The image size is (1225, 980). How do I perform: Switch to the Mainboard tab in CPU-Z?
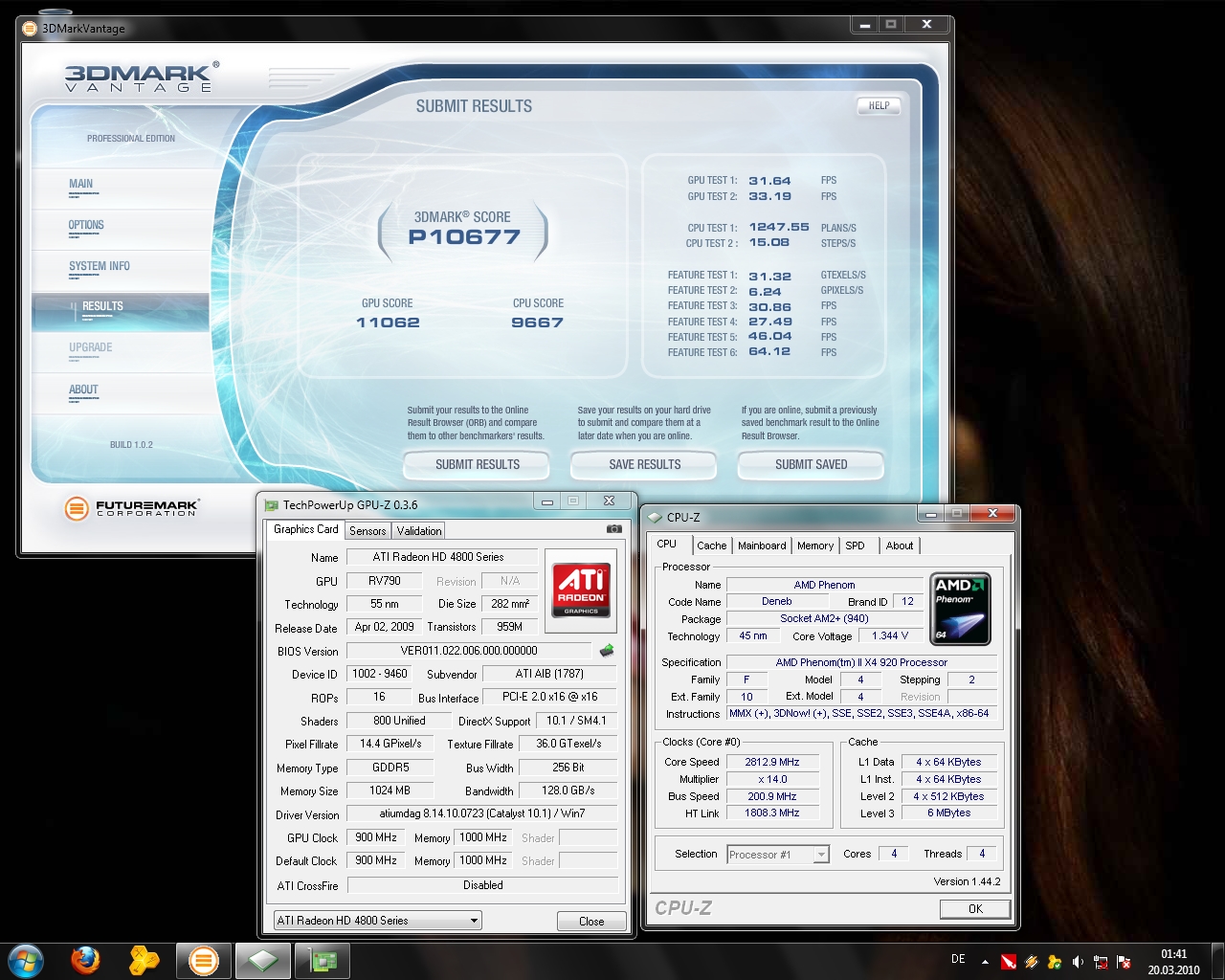point(762,546)
